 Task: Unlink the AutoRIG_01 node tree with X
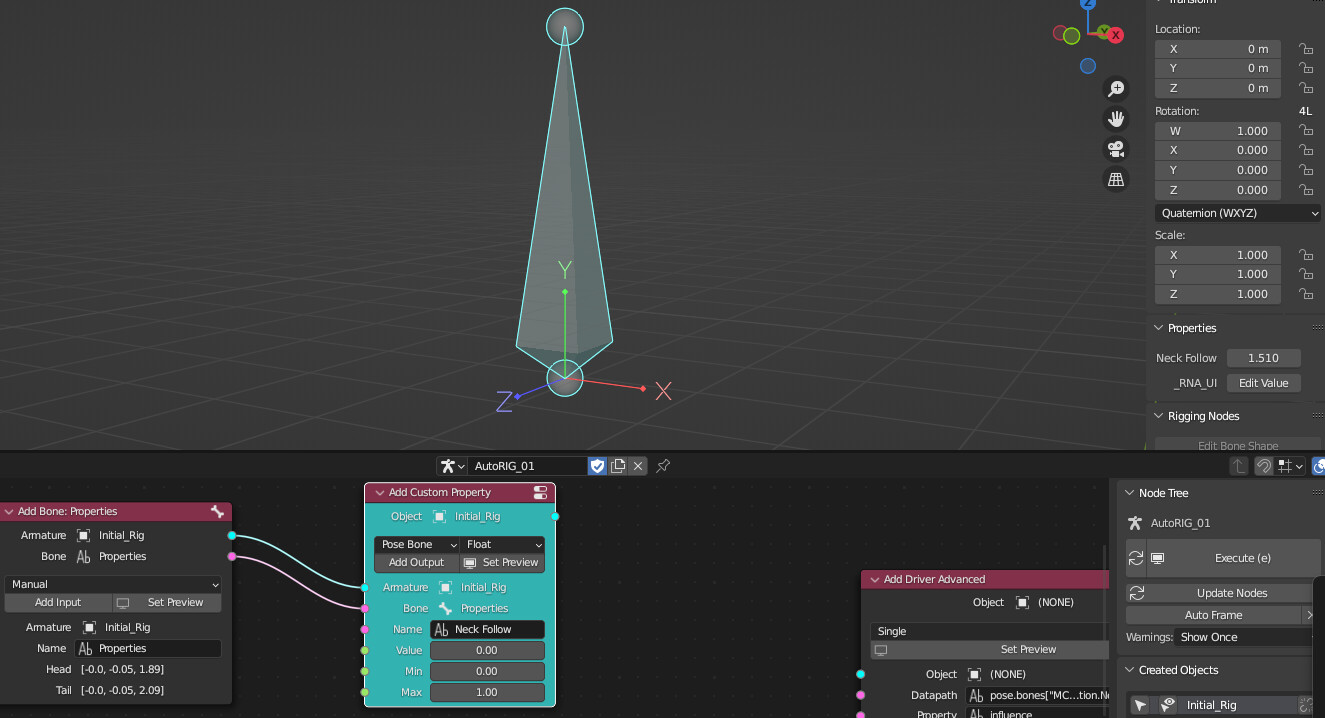coord(638,466)
